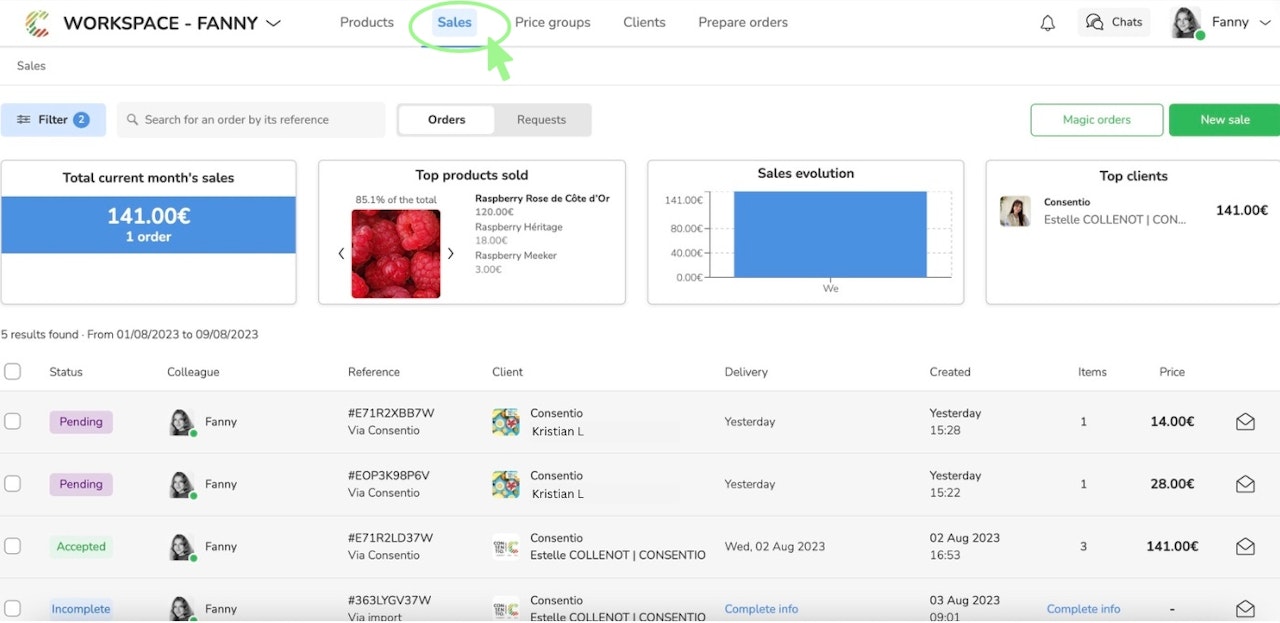Switch to the Requests tab
This screenshot has height=623, width=1280.
pos(541,119)
